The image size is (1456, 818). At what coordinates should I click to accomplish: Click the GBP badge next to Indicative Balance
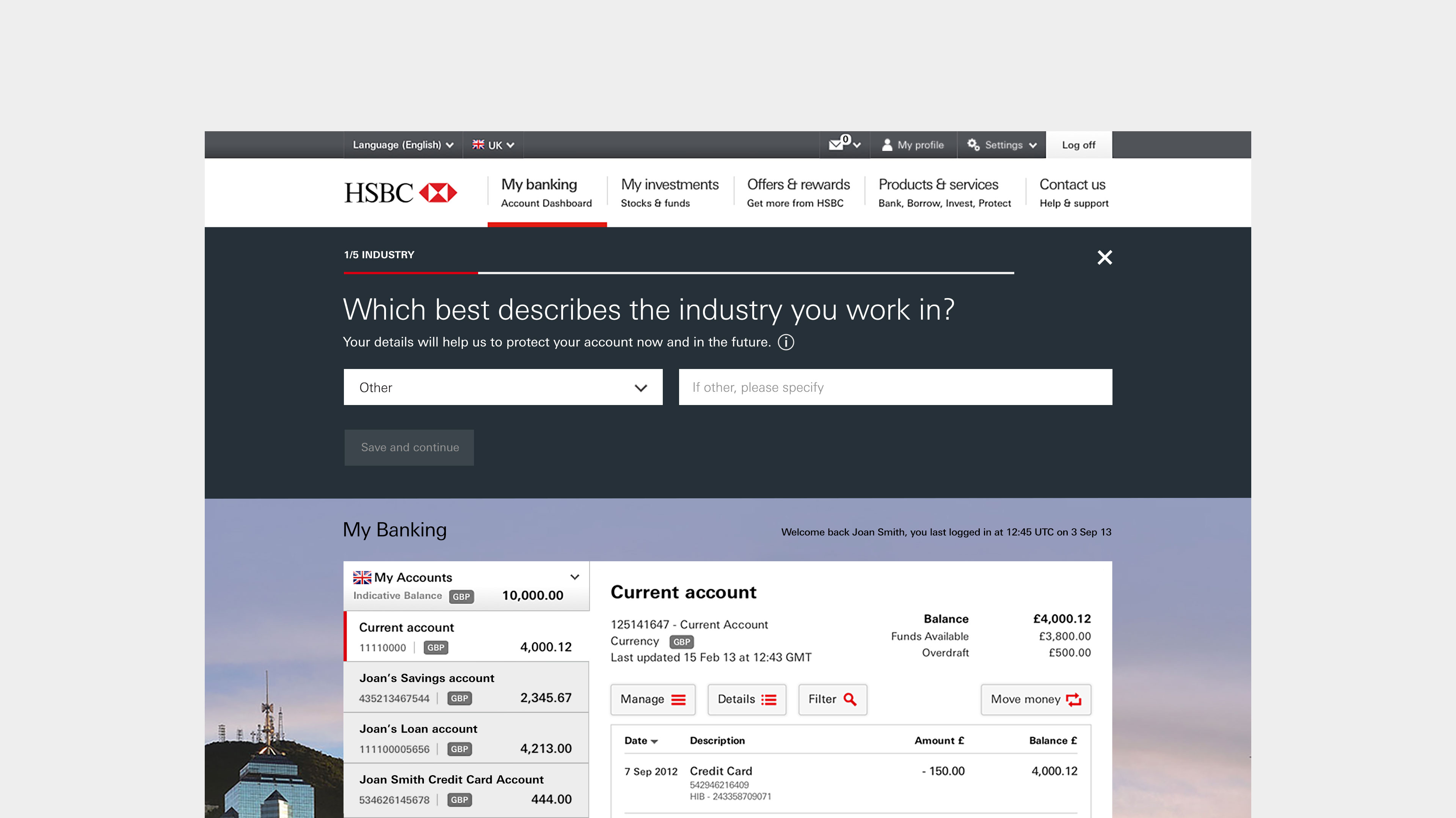(461, 597)
